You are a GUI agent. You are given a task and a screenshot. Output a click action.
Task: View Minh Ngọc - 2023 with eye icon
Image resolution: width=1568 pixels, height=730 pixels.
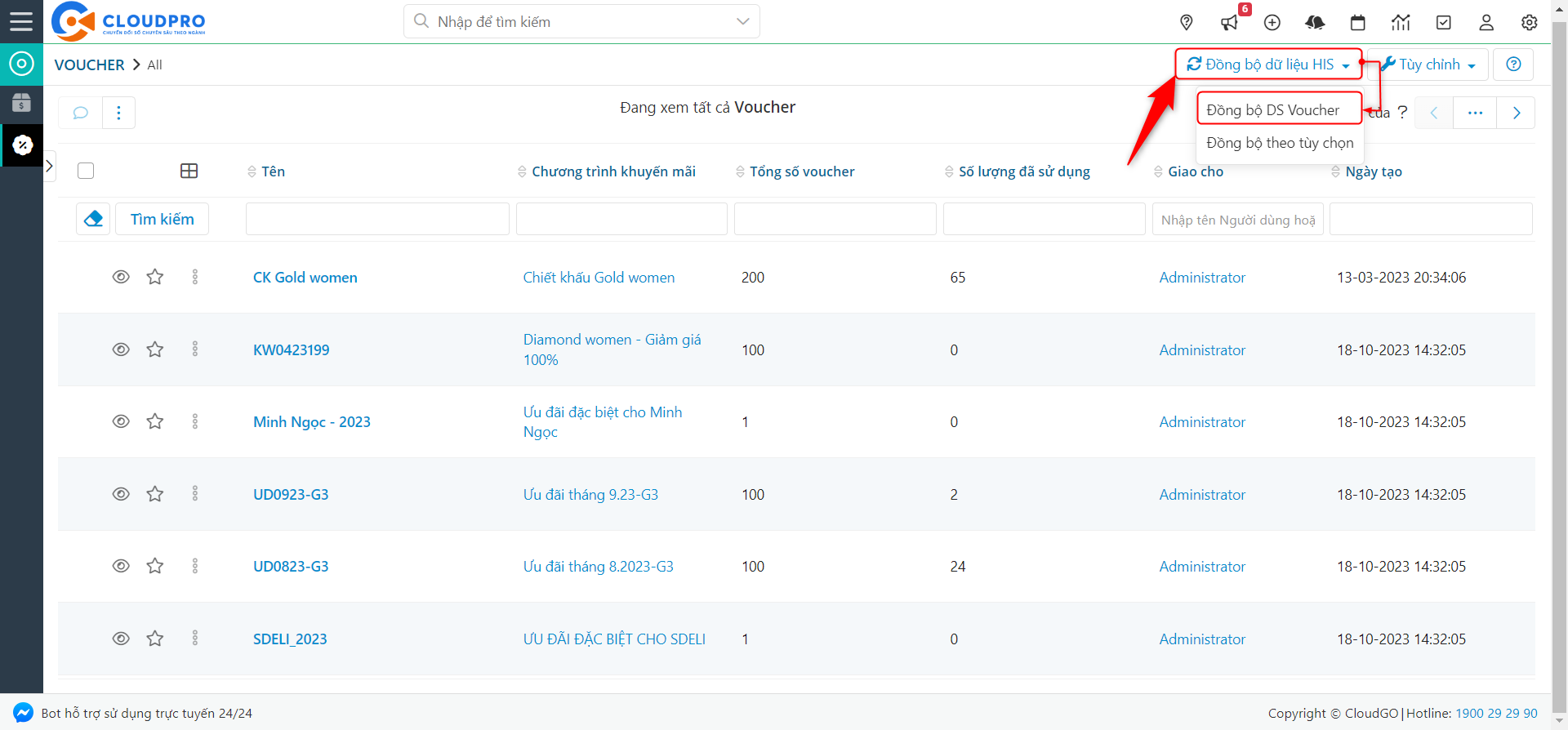point(121,421)
